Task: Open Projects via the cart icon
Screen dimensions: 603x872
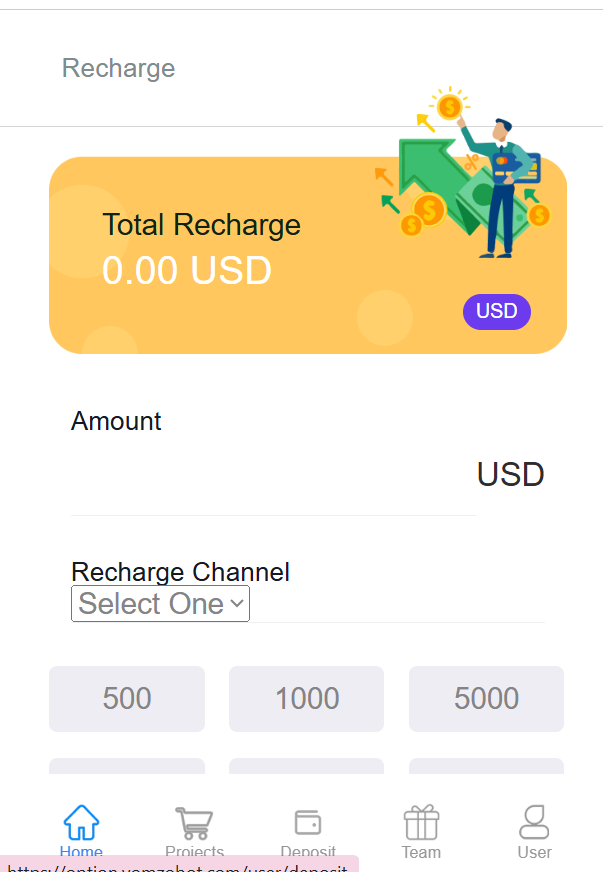Action: click(x=194, y=822)
